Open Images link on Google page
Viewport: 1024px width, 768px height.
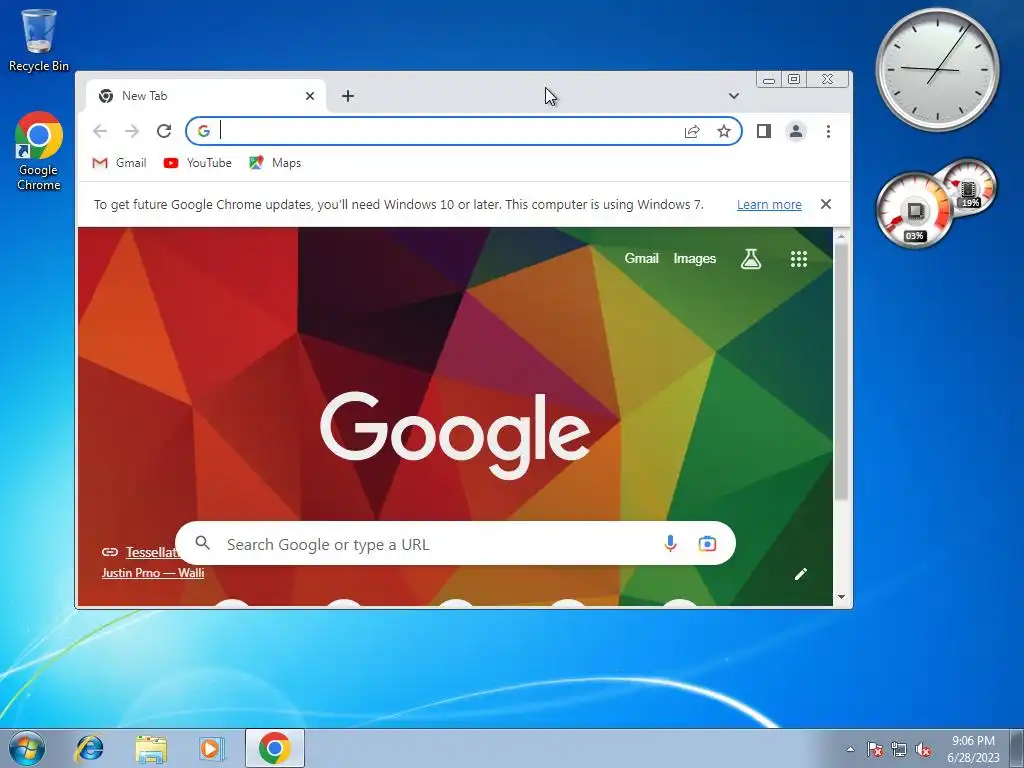[x=694, y=259]
